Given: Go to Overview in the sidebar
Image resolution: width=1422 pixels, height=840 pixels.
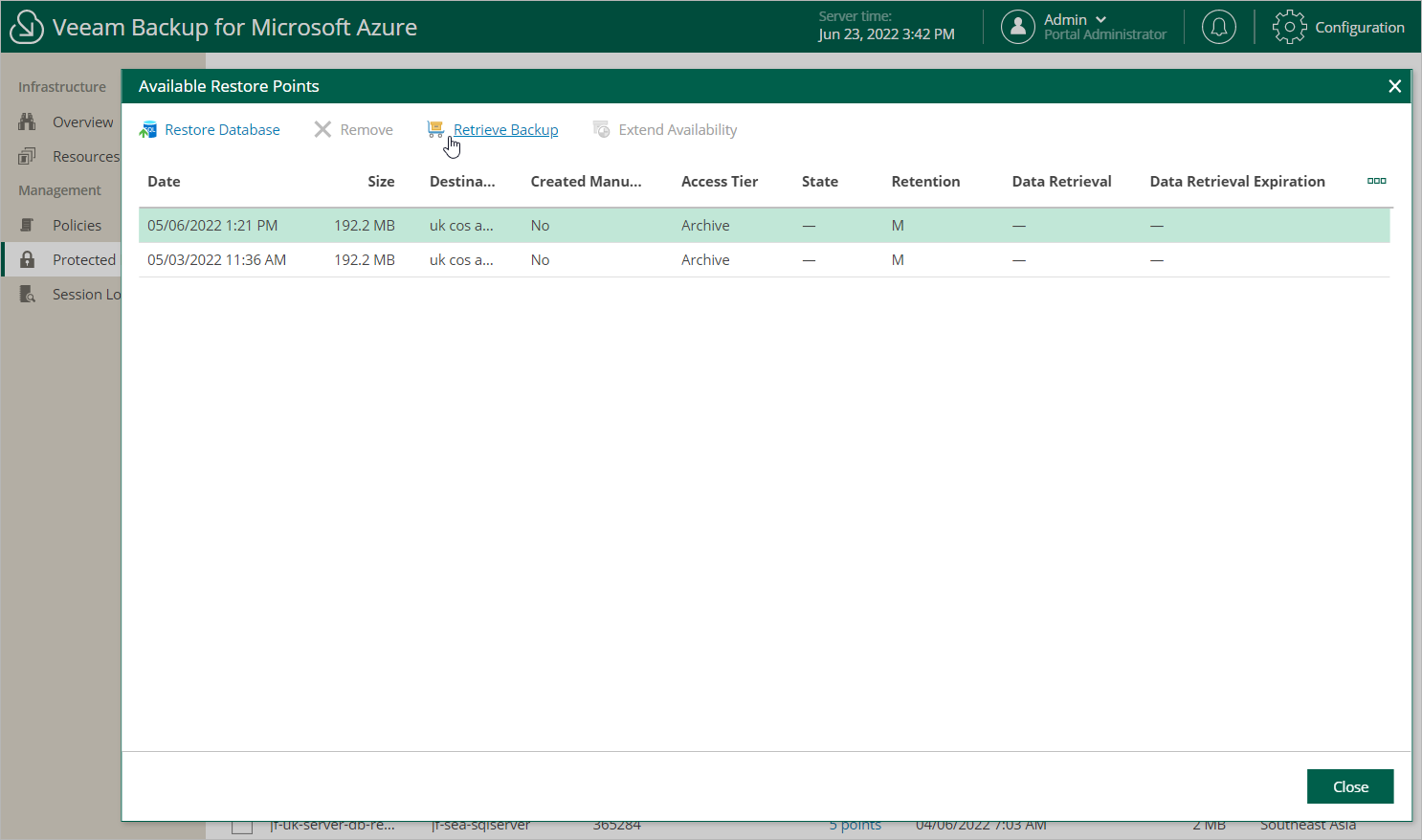Looking at the screenshot, I should point(82,122).
